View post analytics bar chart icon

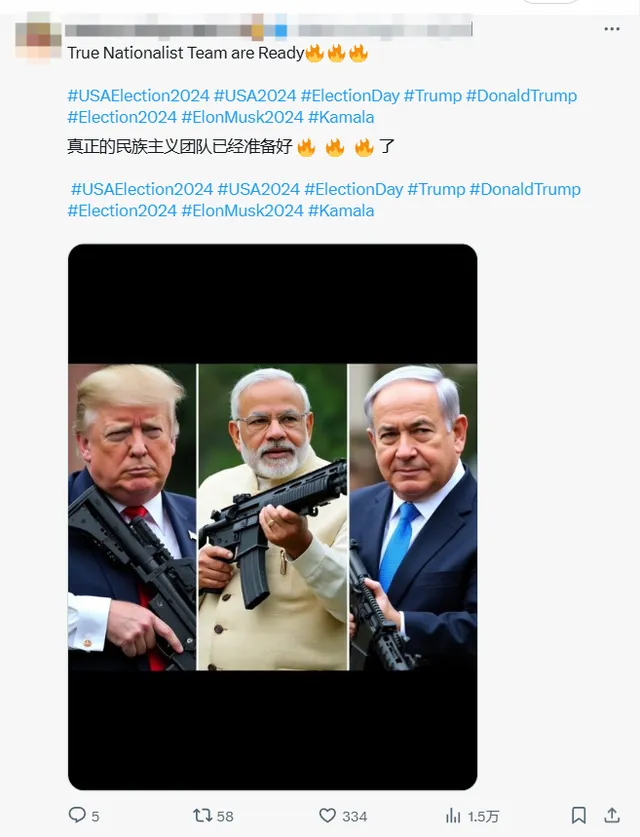tap(453, 815)
